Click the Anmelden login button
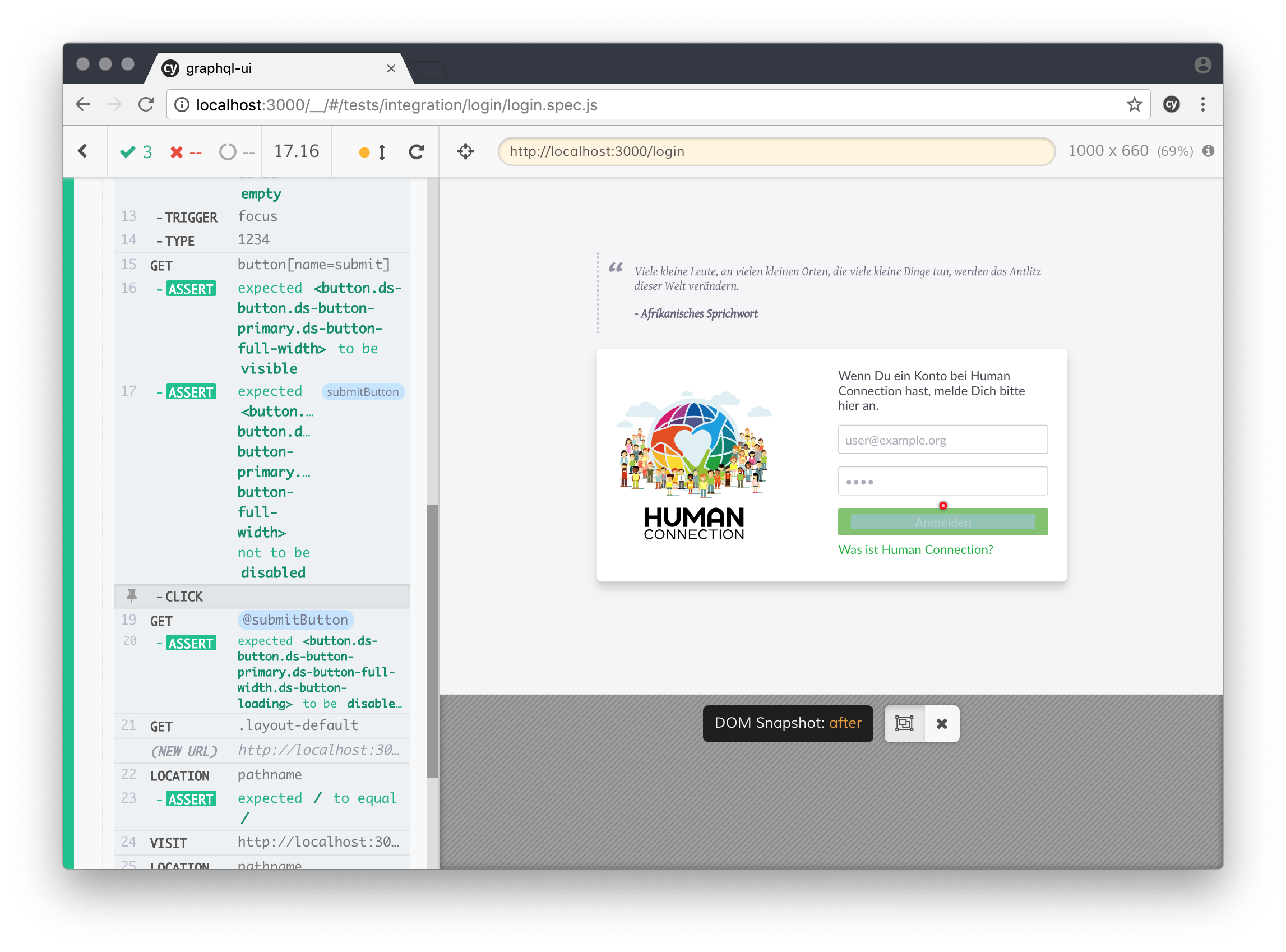This screenshot has height=952, width=1286. click(x=942, y=521)
